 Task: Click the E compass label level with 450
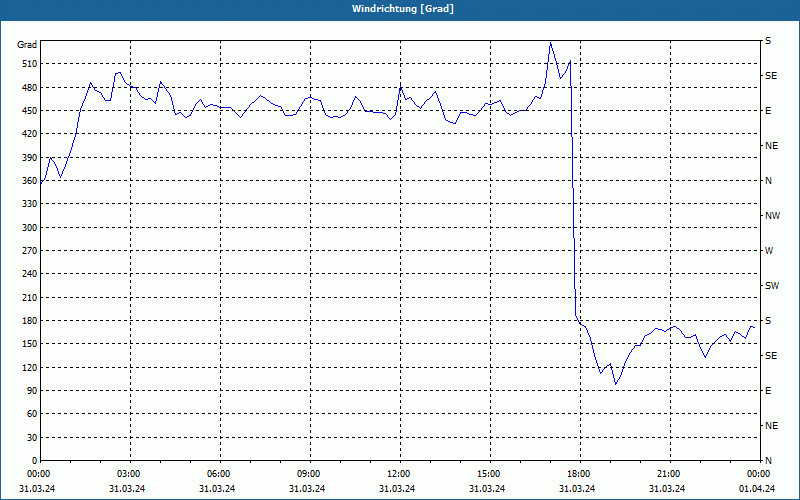768,111
